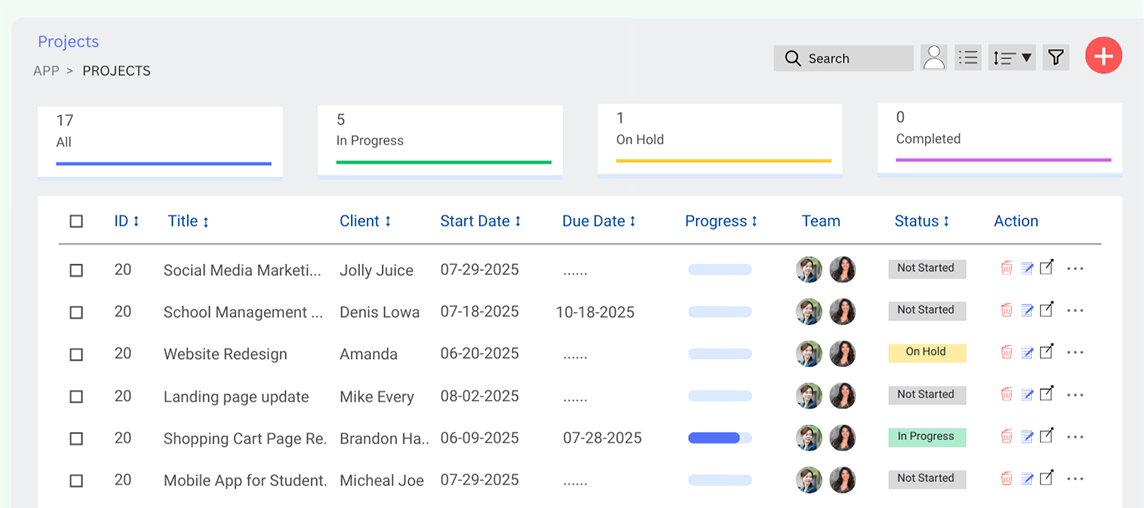Image resolution: width=1144 pixels, height=508 pixels.
Task: Delete the Social Media Marketing project
Action: [x=1006, y=268]
